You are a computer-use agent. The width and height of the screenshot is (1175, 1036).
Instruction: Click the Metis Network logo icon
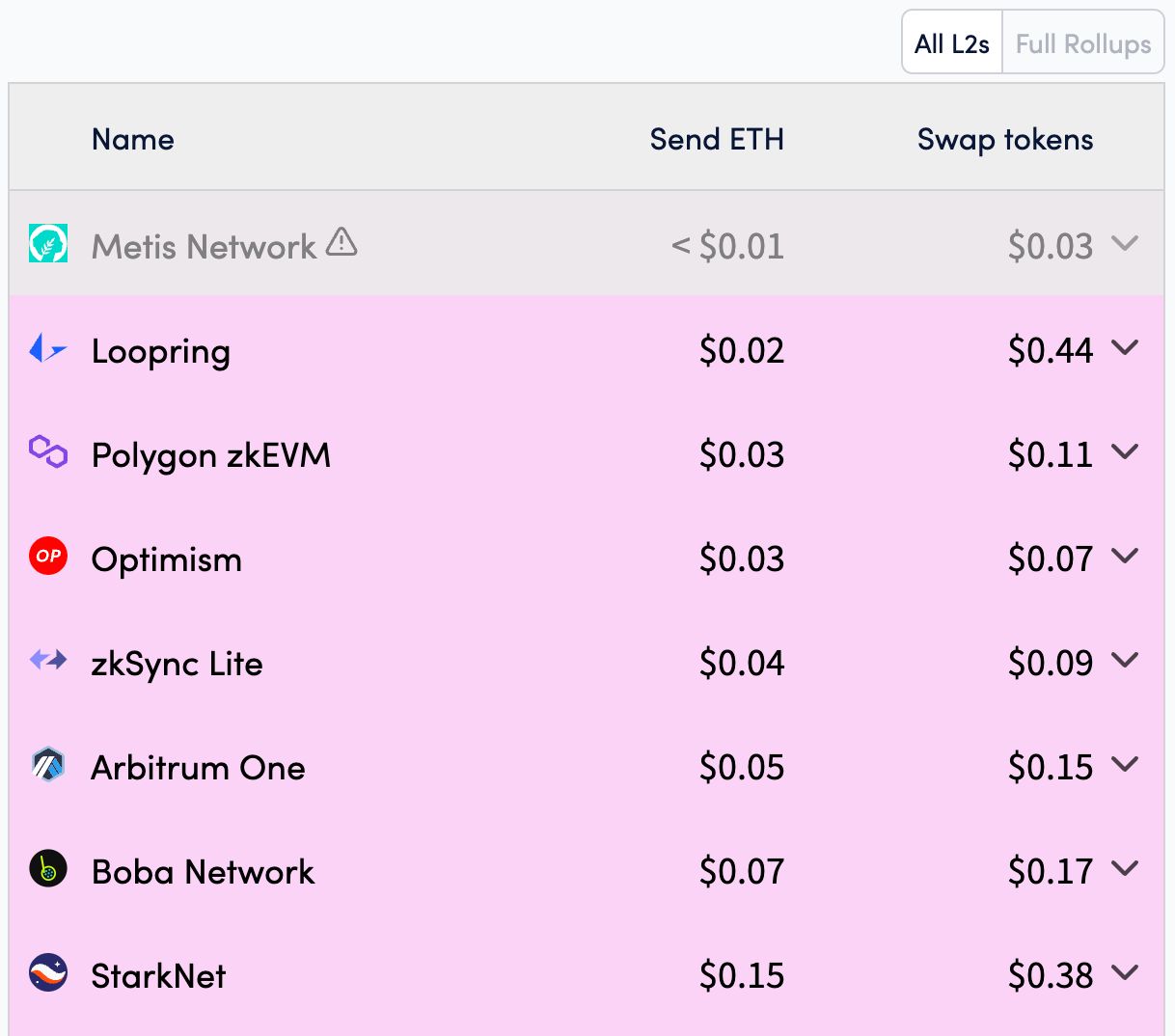coord(48,244)
